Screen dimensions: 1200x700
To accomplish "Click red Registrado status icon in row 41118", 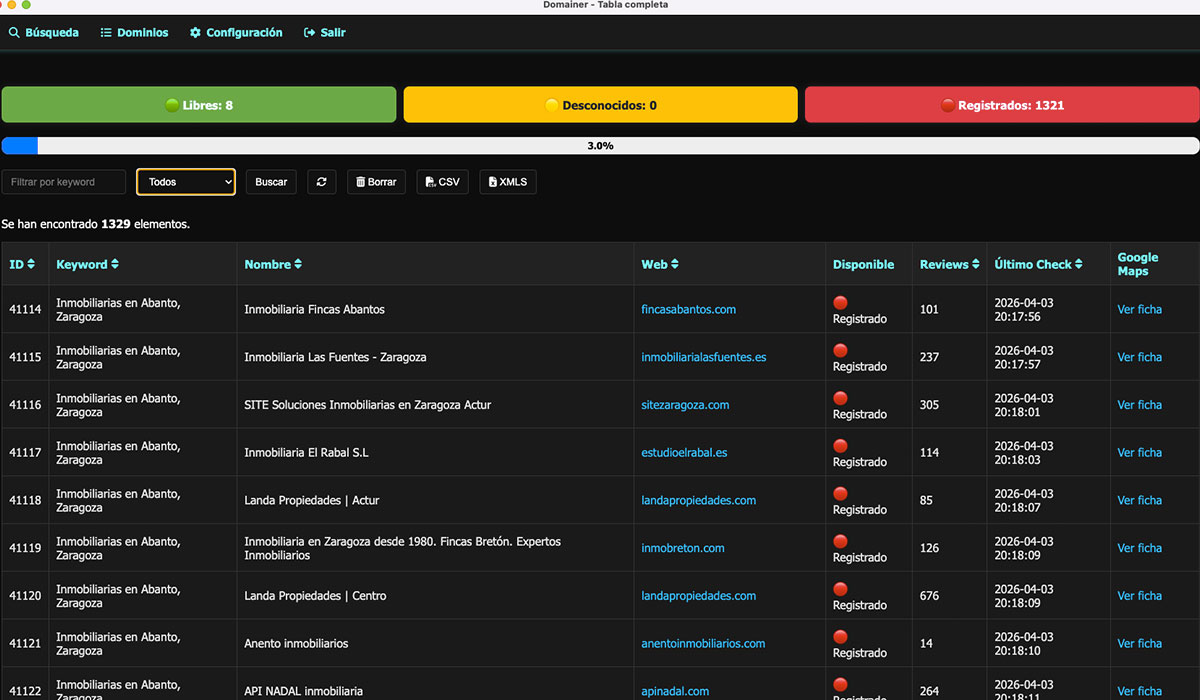I will [x=840, y=493].
